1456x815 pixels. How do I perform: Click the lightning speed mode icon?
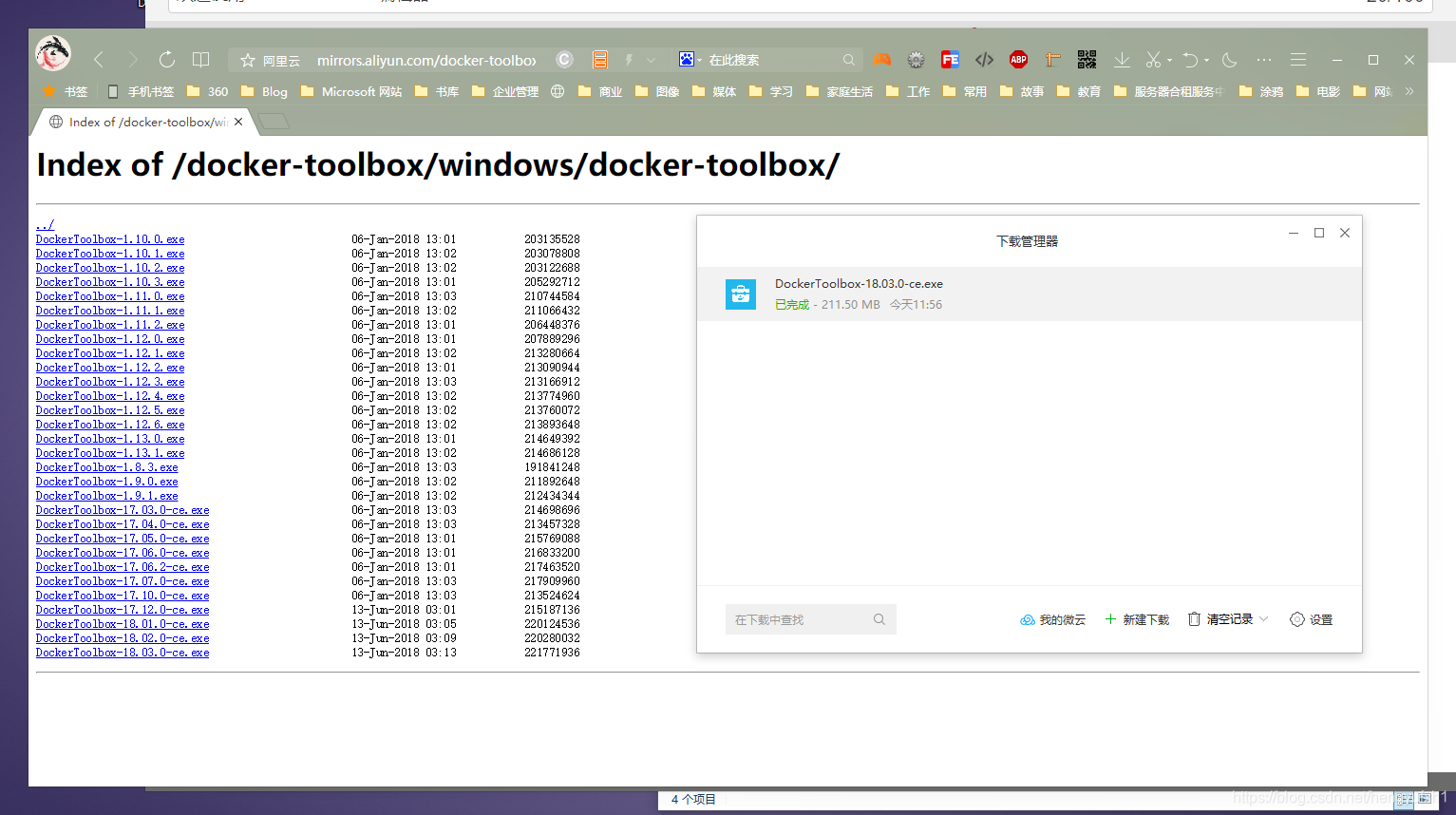click(x=629, y=60)
